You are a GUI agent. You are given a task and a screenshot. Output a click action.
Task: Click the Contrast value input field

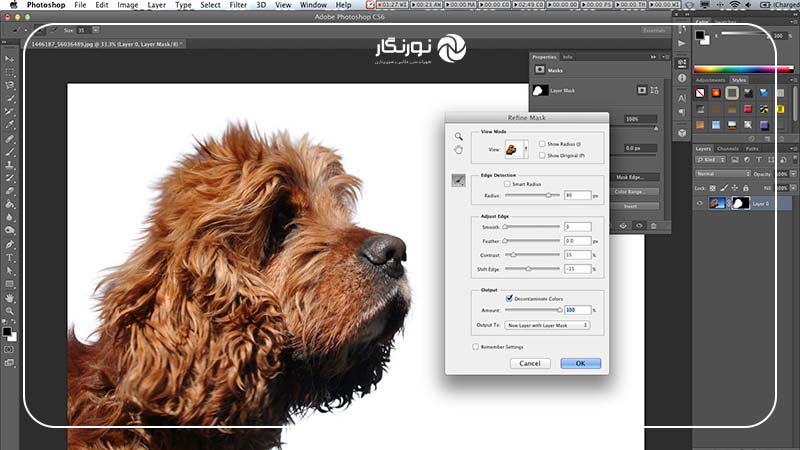(578, 254)
